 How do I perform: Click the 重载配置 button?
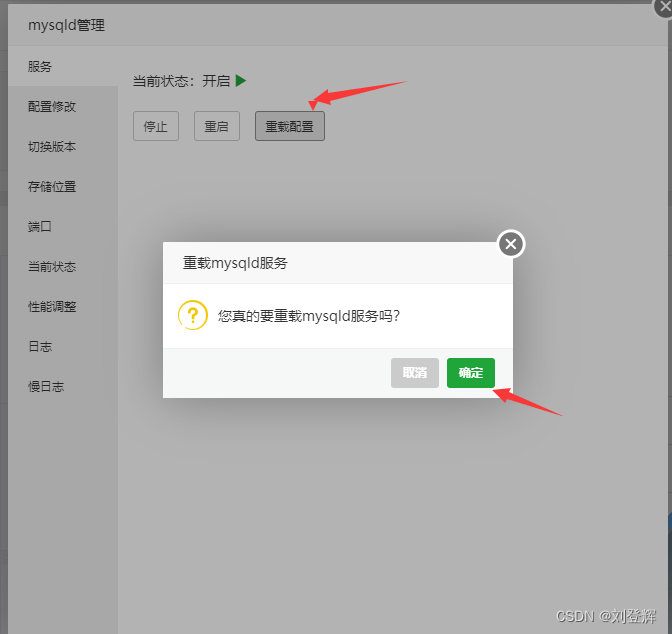tap(290, 126)
